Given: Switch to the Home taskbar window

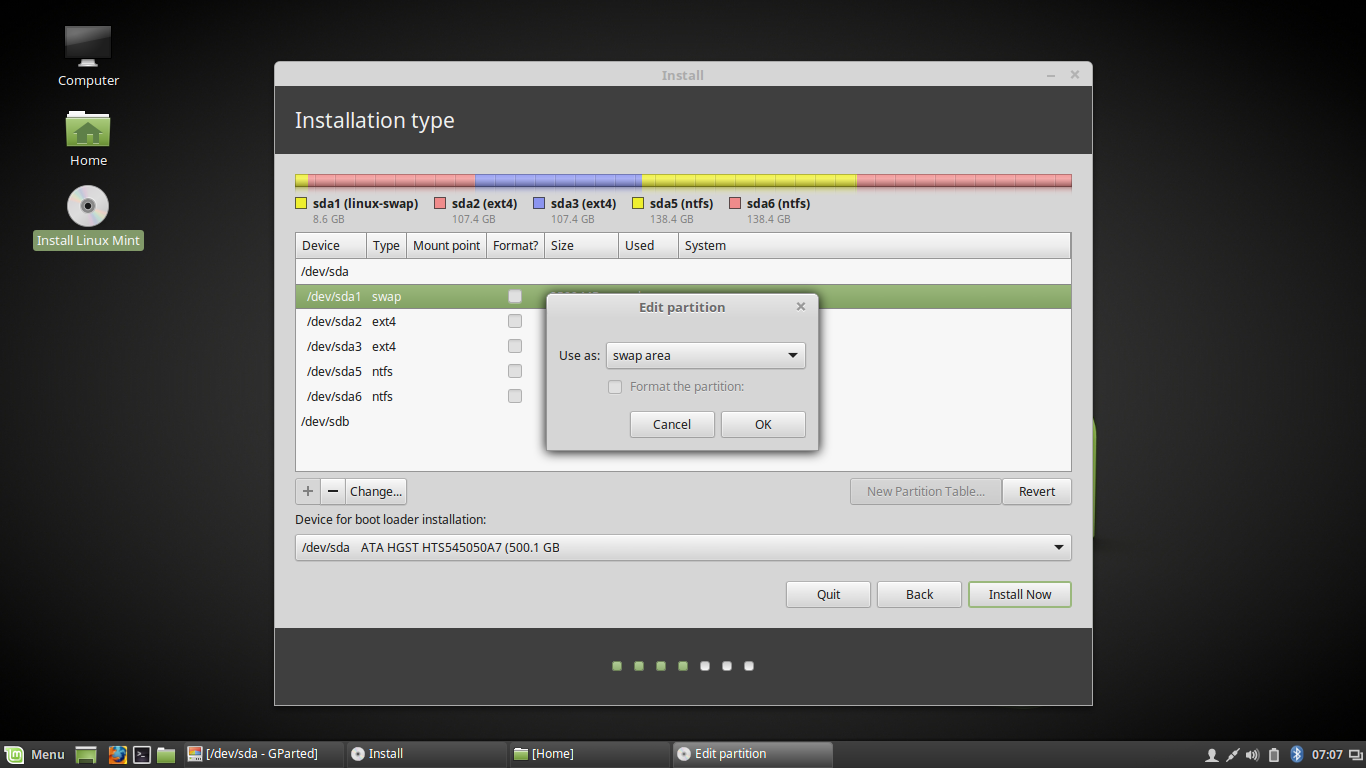Looking at the screenshot, I should tap(588, 754).
